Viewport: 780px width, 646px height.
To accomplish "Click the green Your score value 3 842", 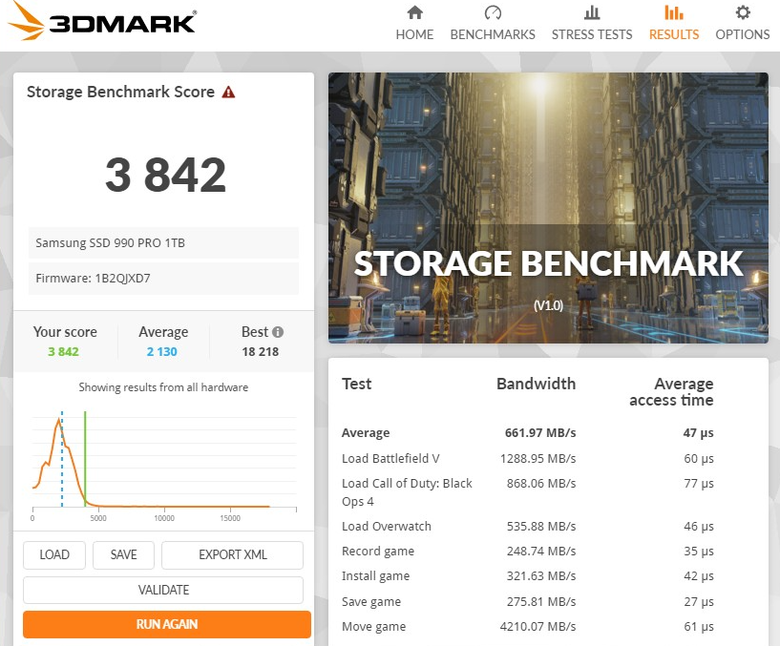I will [63, 352].
